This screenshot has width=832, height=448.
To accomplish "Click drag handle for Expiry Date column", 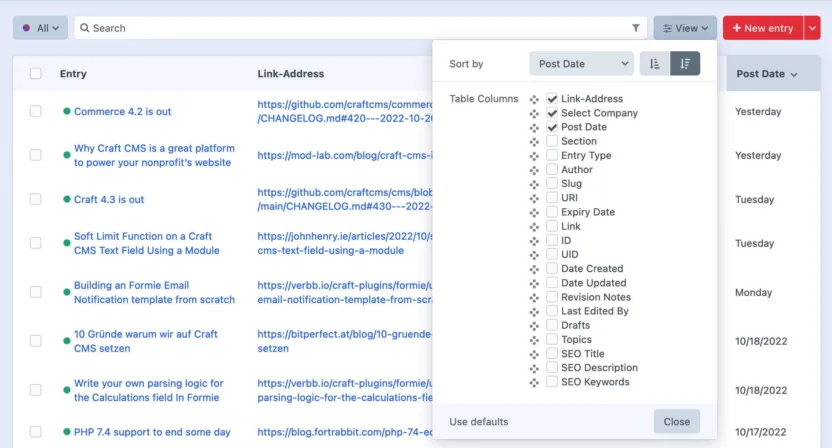I will (x=534, y=212).
